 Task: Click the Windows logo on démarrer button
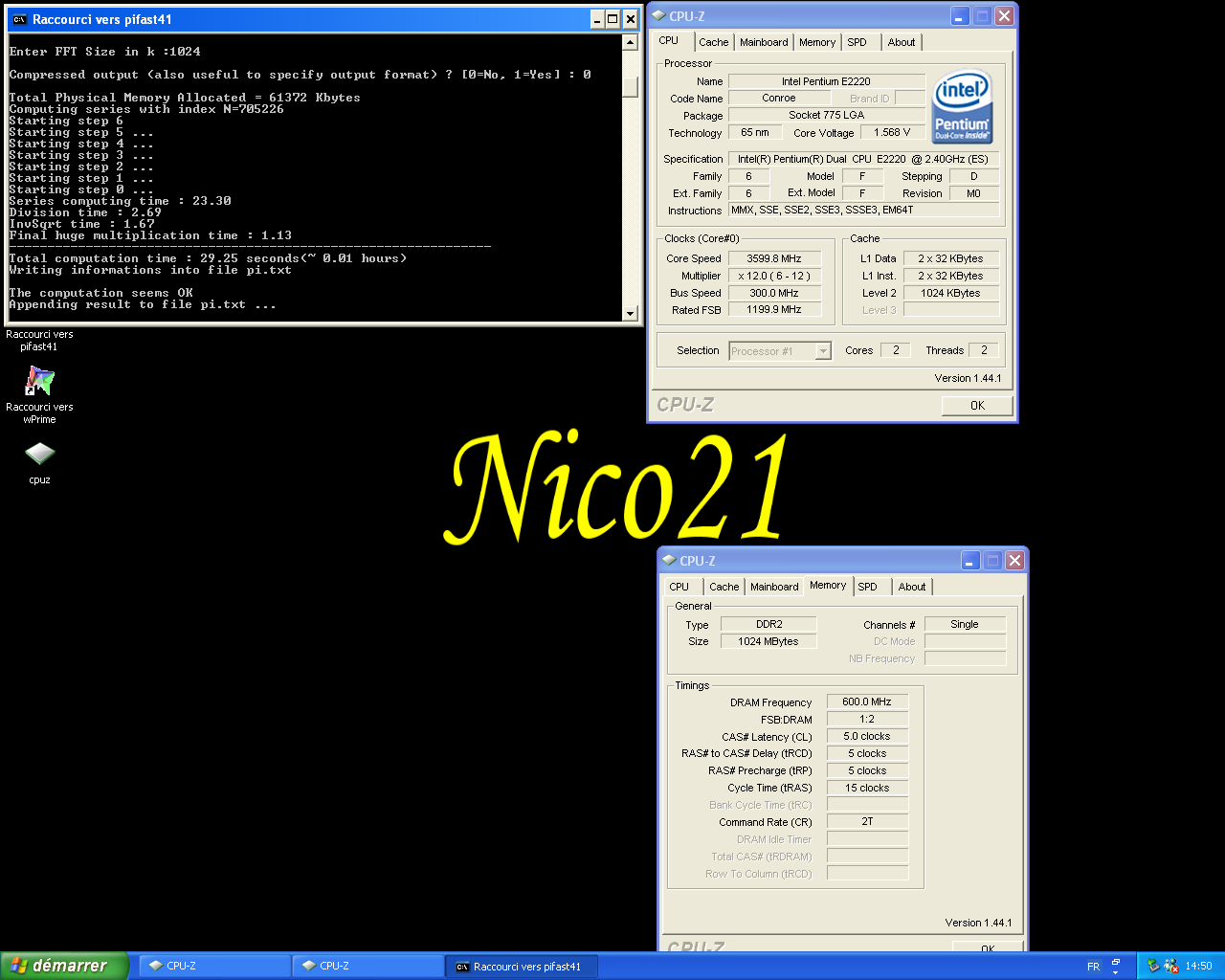(x=18, y=966)
